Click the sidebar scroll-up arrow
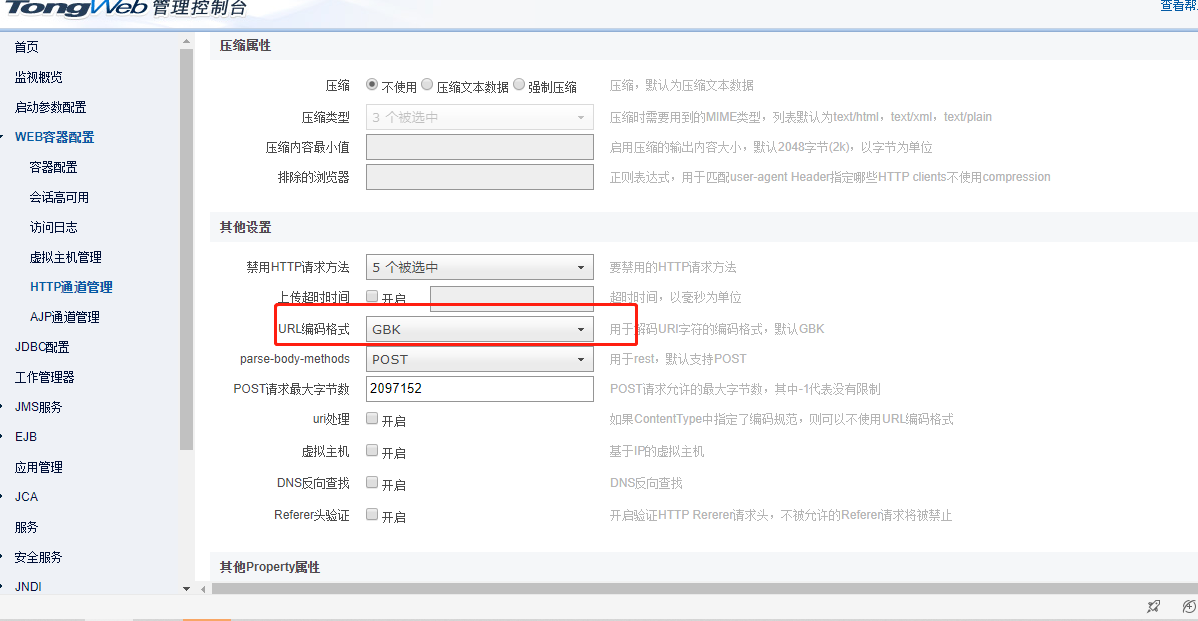The height and width of the screenshot is (621, 1198). tap(186, 42)
